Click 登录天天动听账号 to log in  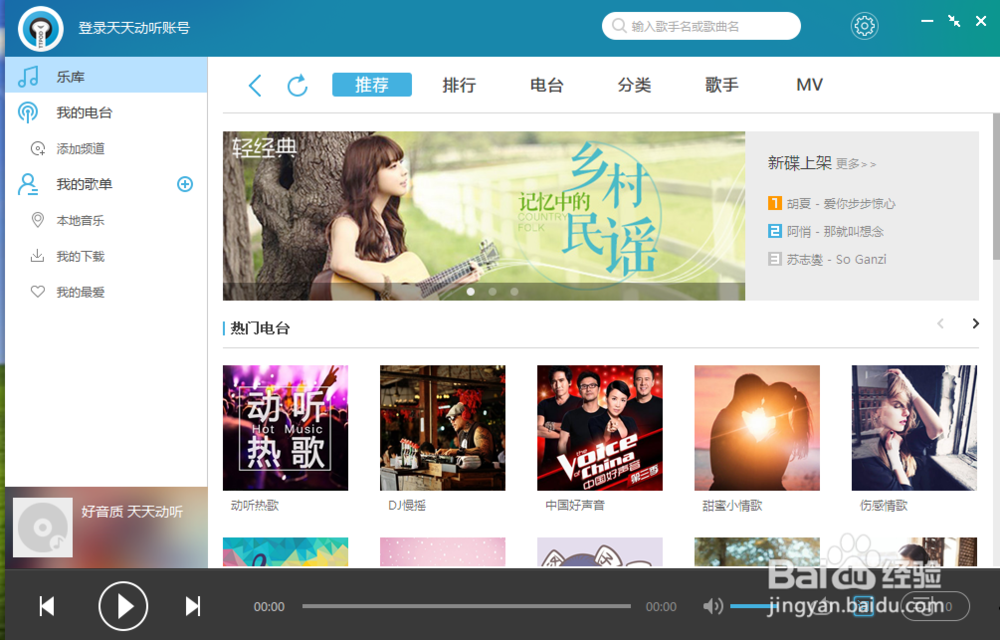[x=134, y=28]
